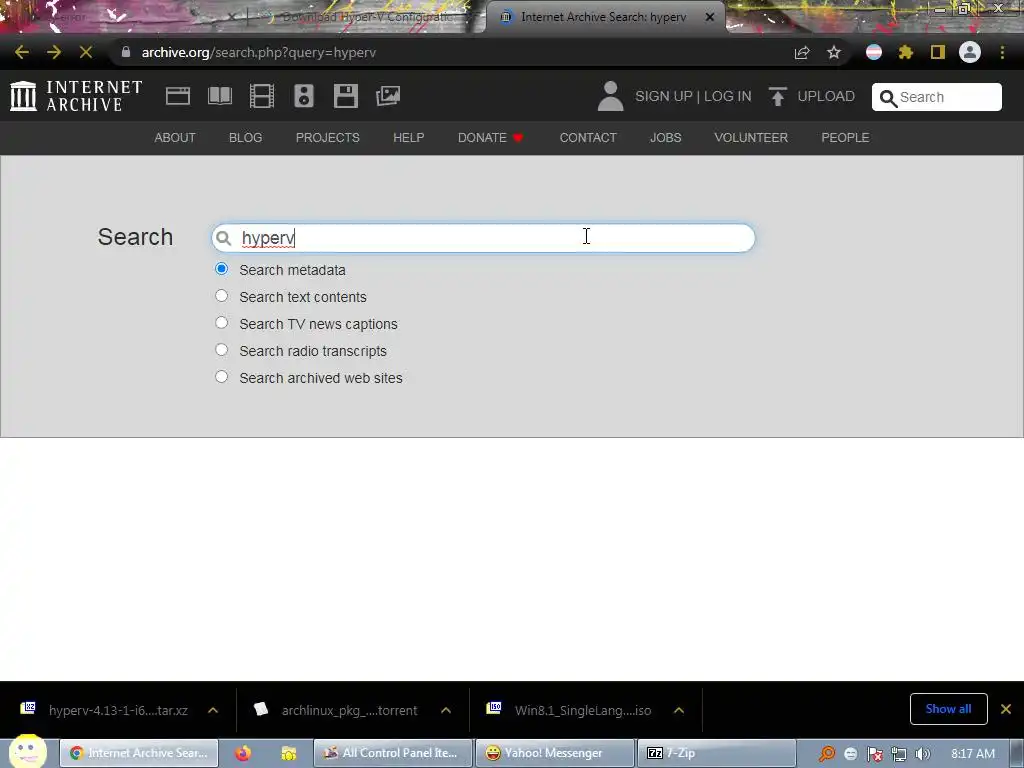Click the upload arrow icon
Viewport: 1024px width, 768px height.
point(777,97)
